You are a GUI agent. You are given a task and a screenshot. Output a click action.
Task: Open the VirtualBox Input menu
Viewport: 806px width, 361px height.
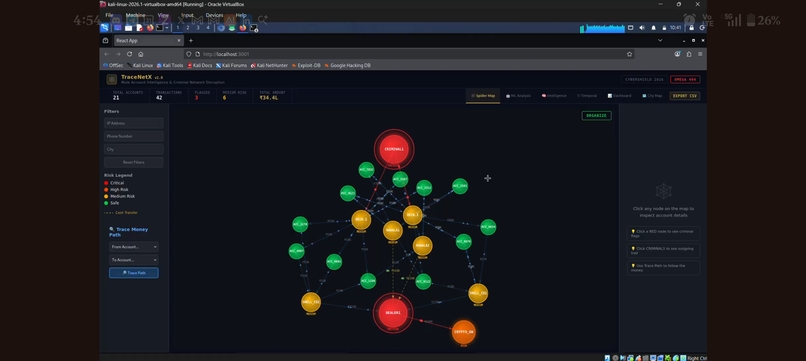188,15
